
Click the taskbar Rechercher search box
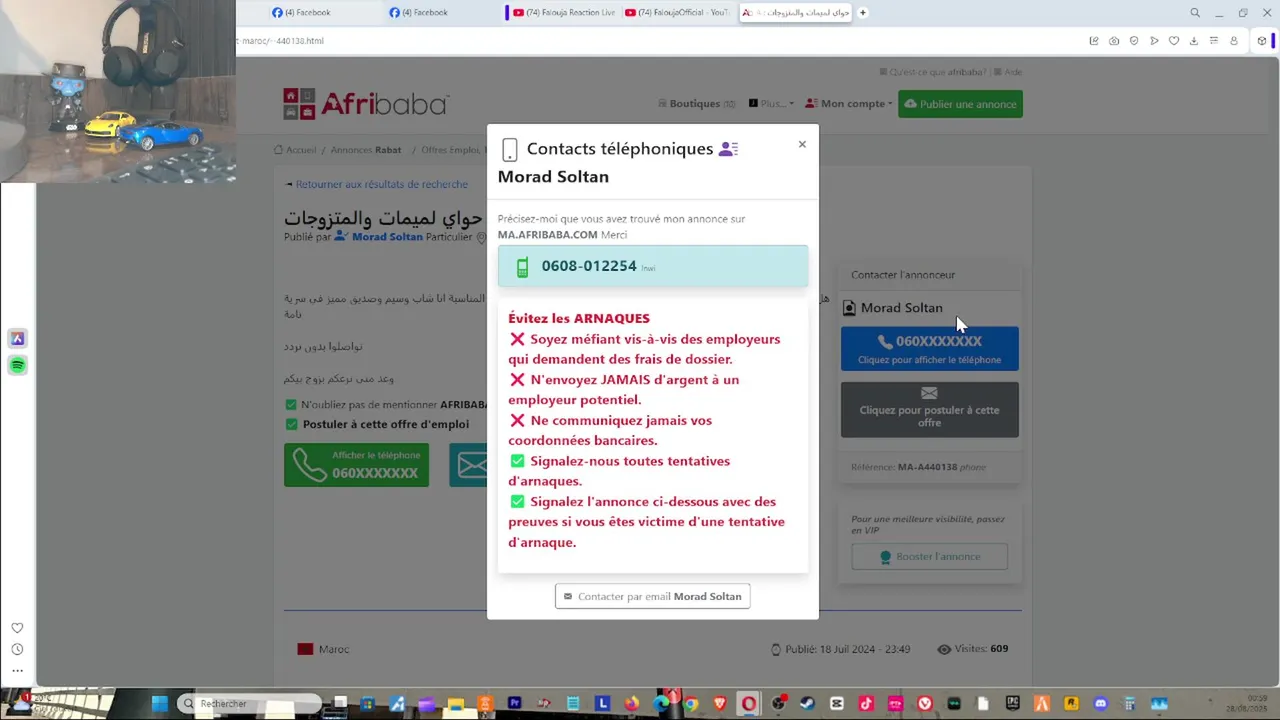(250, 704)
